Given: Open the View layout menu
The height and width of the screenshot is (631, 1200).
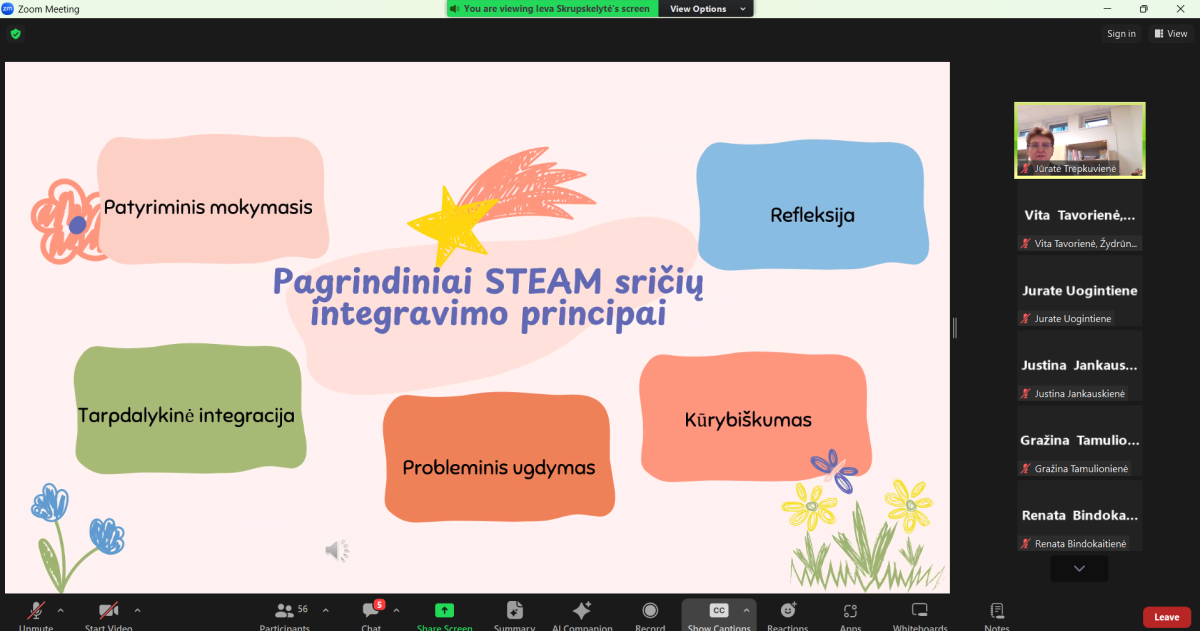Looking at the screenshot, I should pyautogui.click(x=1170, y=34).
